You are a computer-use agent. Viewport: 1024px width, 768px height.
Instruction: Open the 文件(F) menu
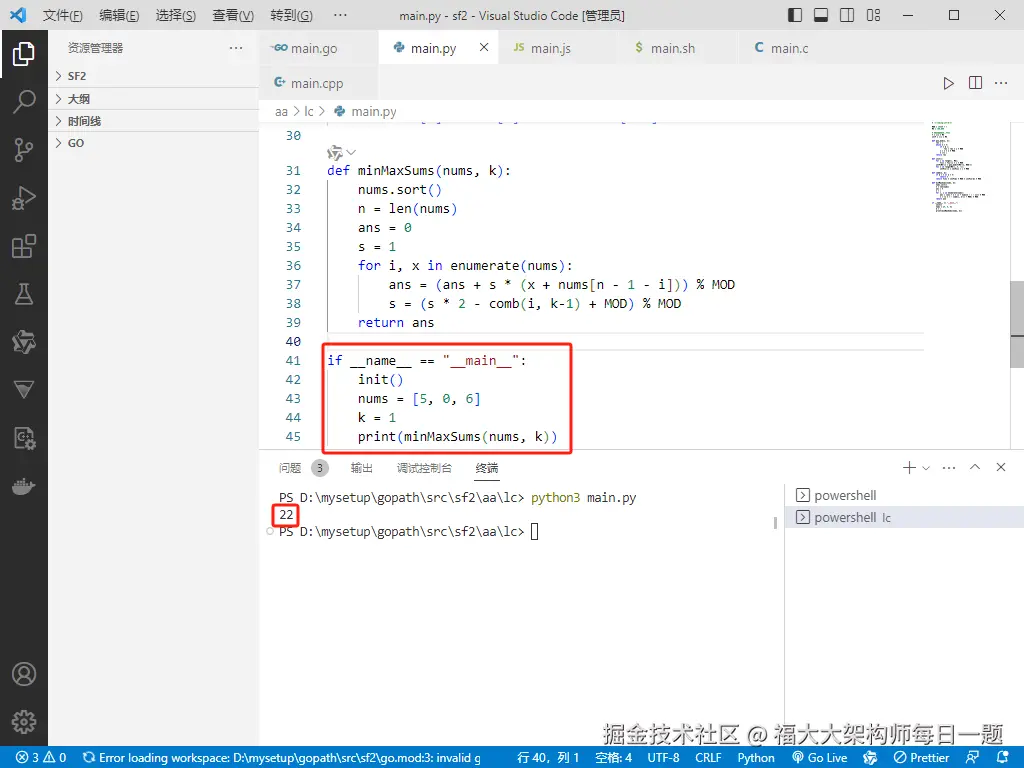point(63,15)
